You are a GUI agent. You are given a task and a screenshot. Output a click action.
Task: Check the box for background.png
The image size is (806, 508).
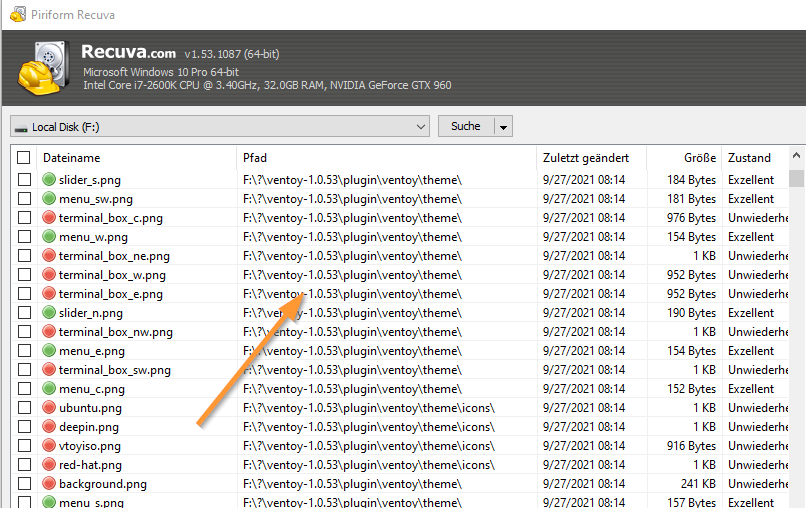24,484
